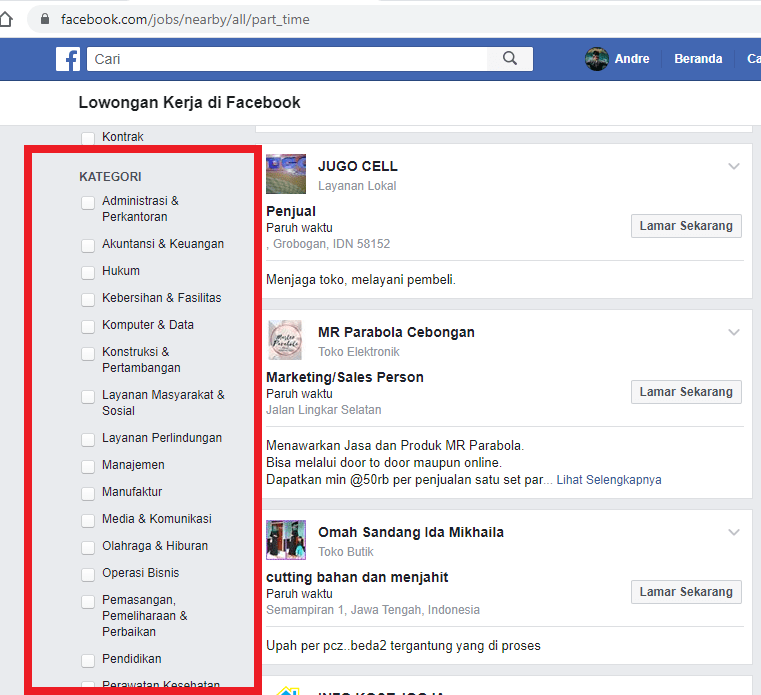Open Omah Sandang Ida Mikhaila page name
The height and width of the screenshot is (695, 761).
[x=411, y=532]
